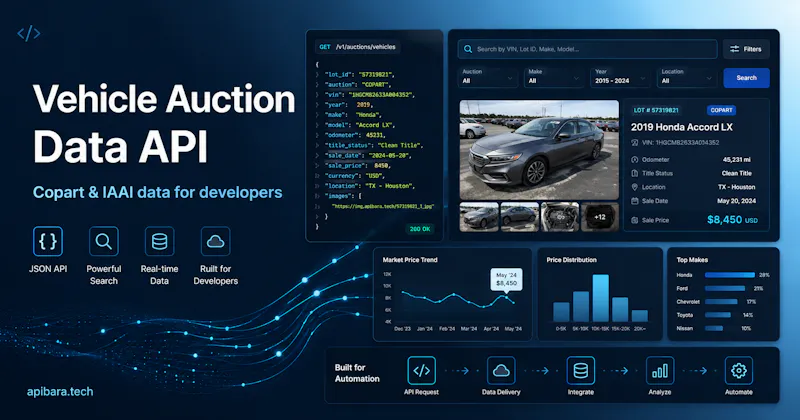
Task: Click the Odometer gauge icon
Action: coord(635,160)
